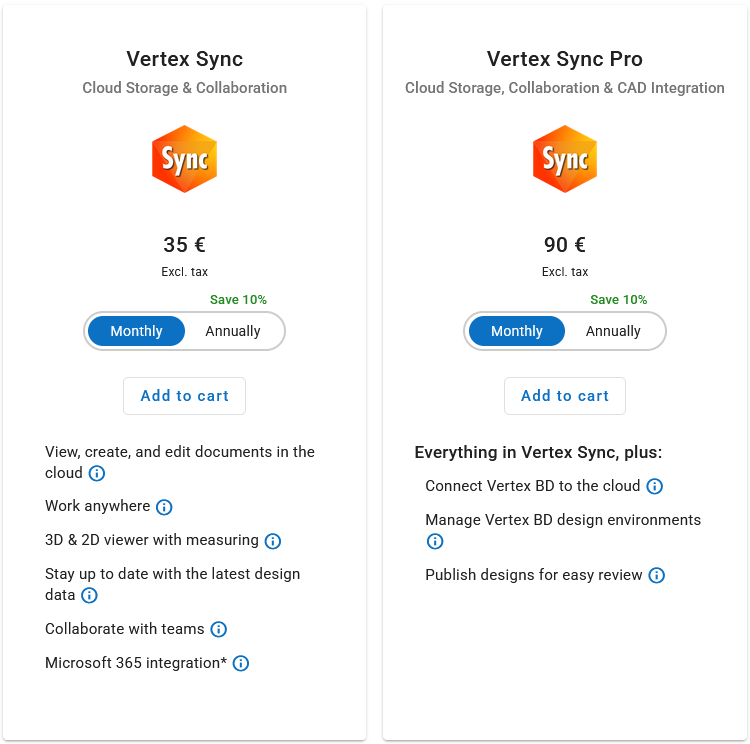The image size is (750, 744).
Task: Switch Vertex Sync Pro to Annually billing
Action: (x=613, y=331)
